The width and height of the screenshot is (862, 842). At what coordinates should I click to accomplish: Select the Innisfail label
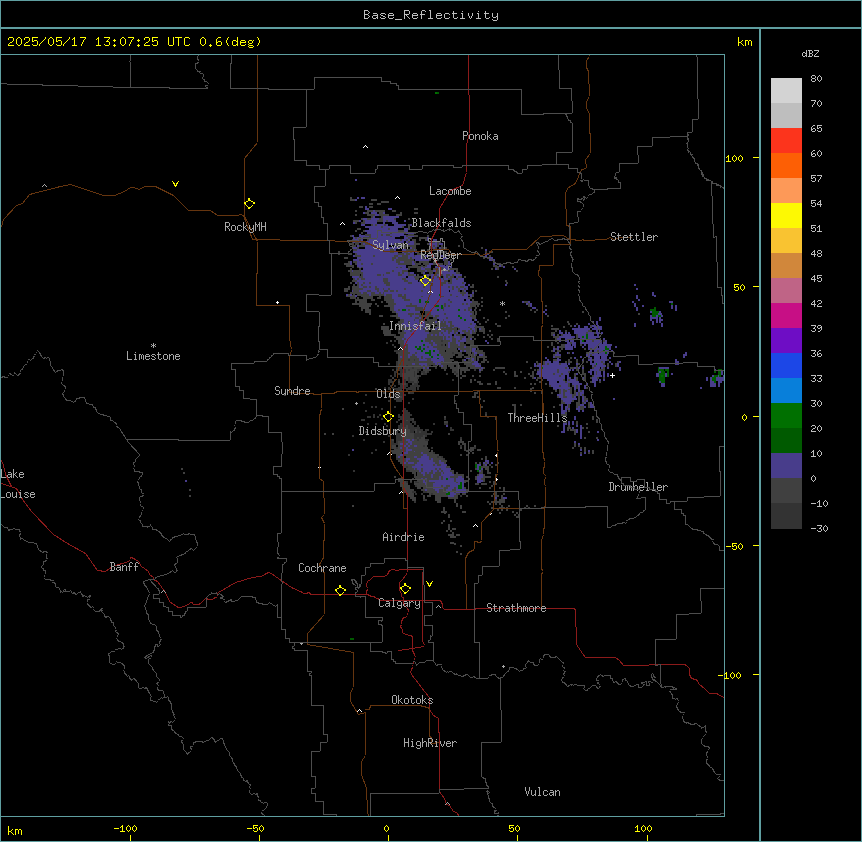415,326
